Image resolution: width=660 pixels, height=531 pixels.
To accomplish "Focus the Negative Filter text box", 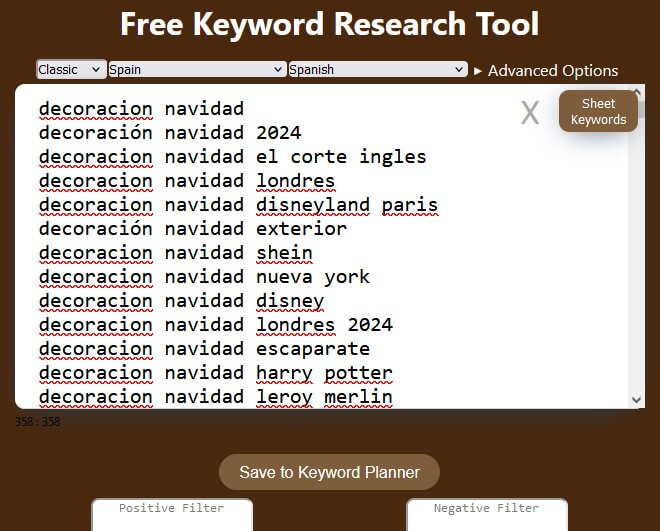I will (x=486, y=519).
